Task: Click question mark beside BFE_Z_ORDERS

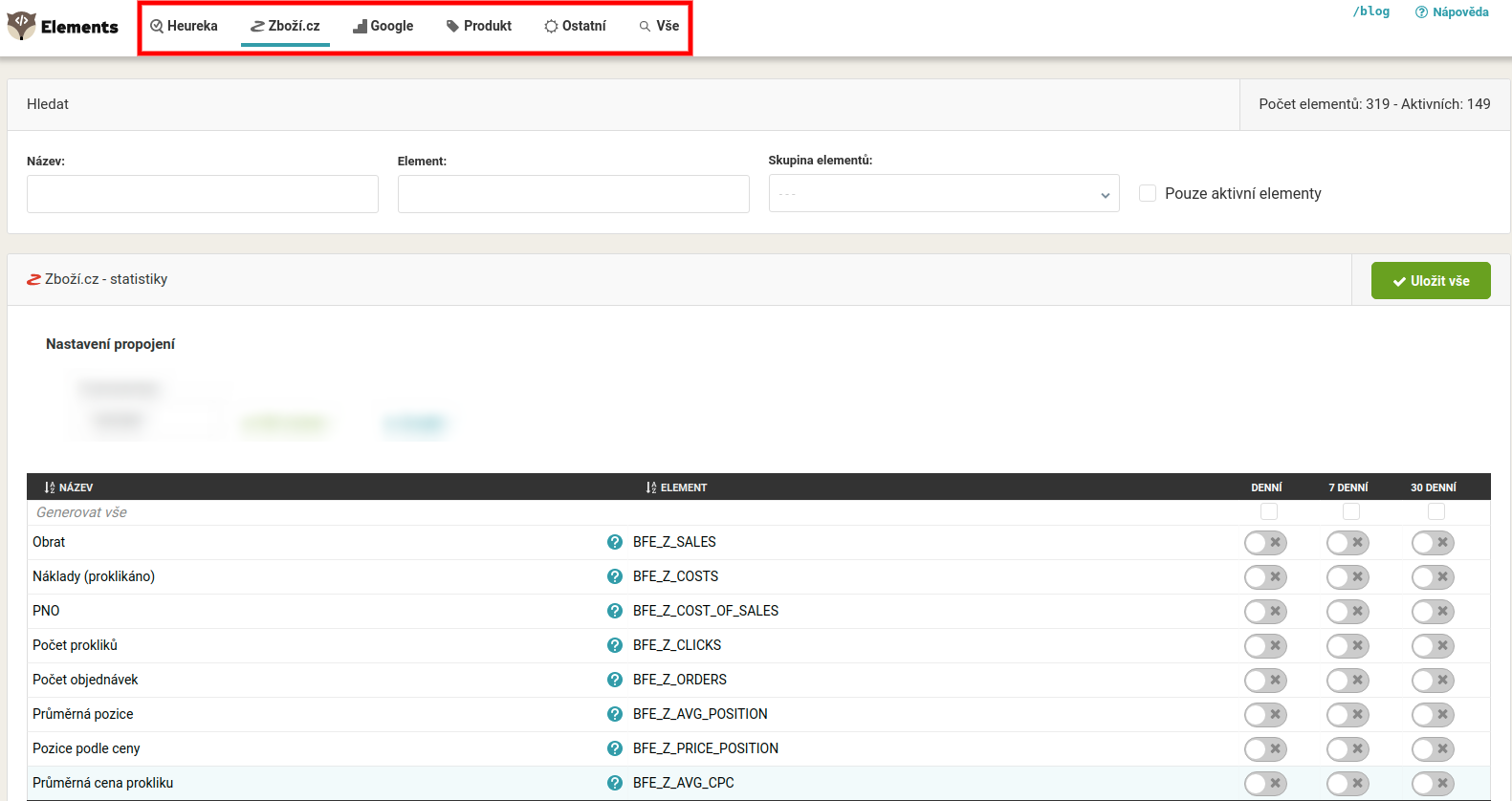Action: point(615,680)
